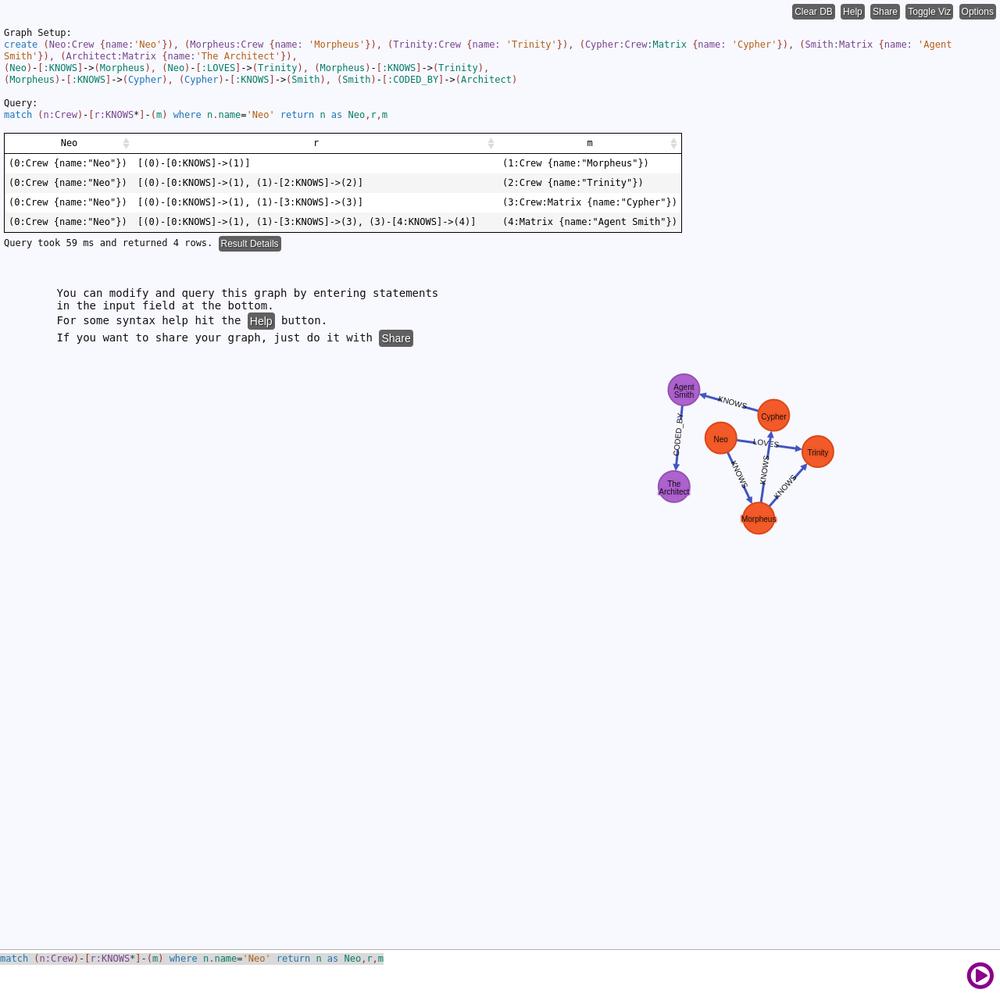
Task: Select the Neo graph node
Action: click(x=721, y=439)
